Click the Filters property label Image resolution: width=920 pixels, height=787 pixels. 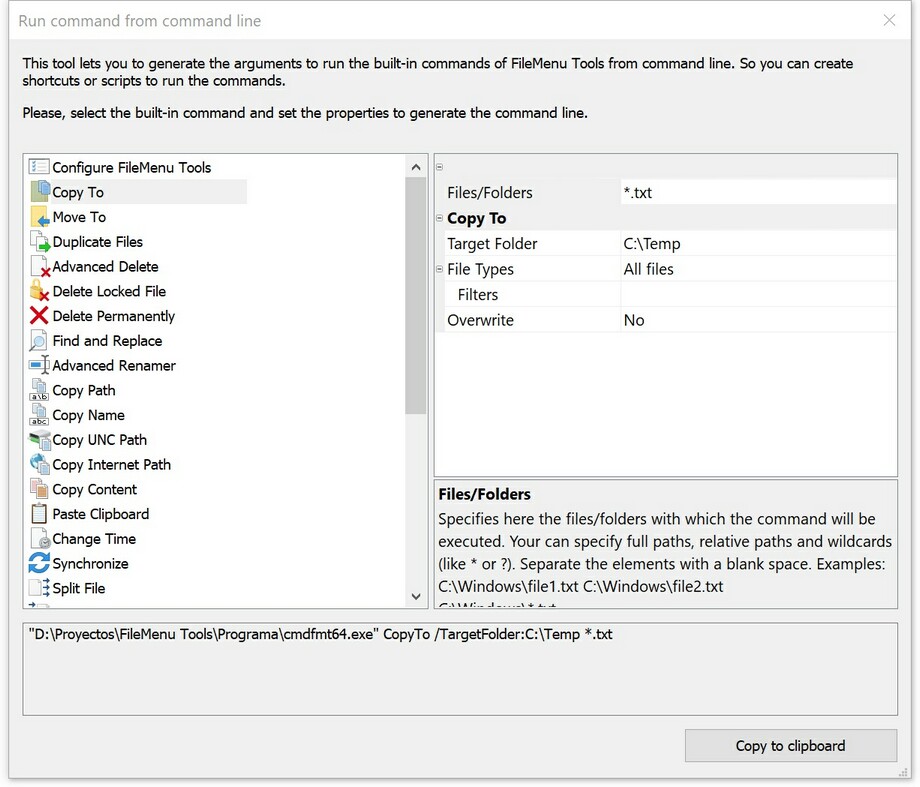point(478,295)
